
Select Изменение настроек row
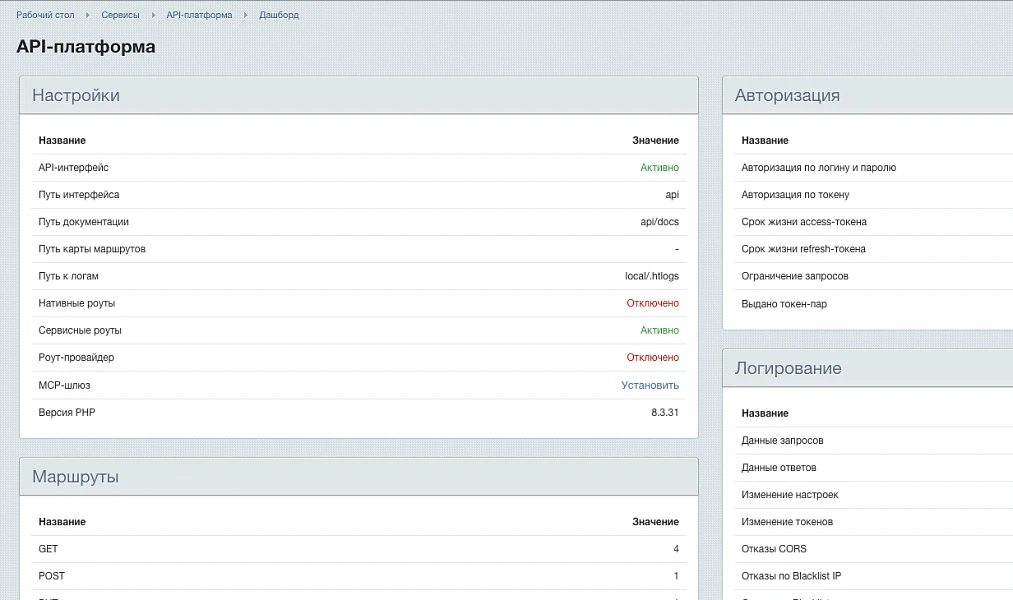pos(873,494)
